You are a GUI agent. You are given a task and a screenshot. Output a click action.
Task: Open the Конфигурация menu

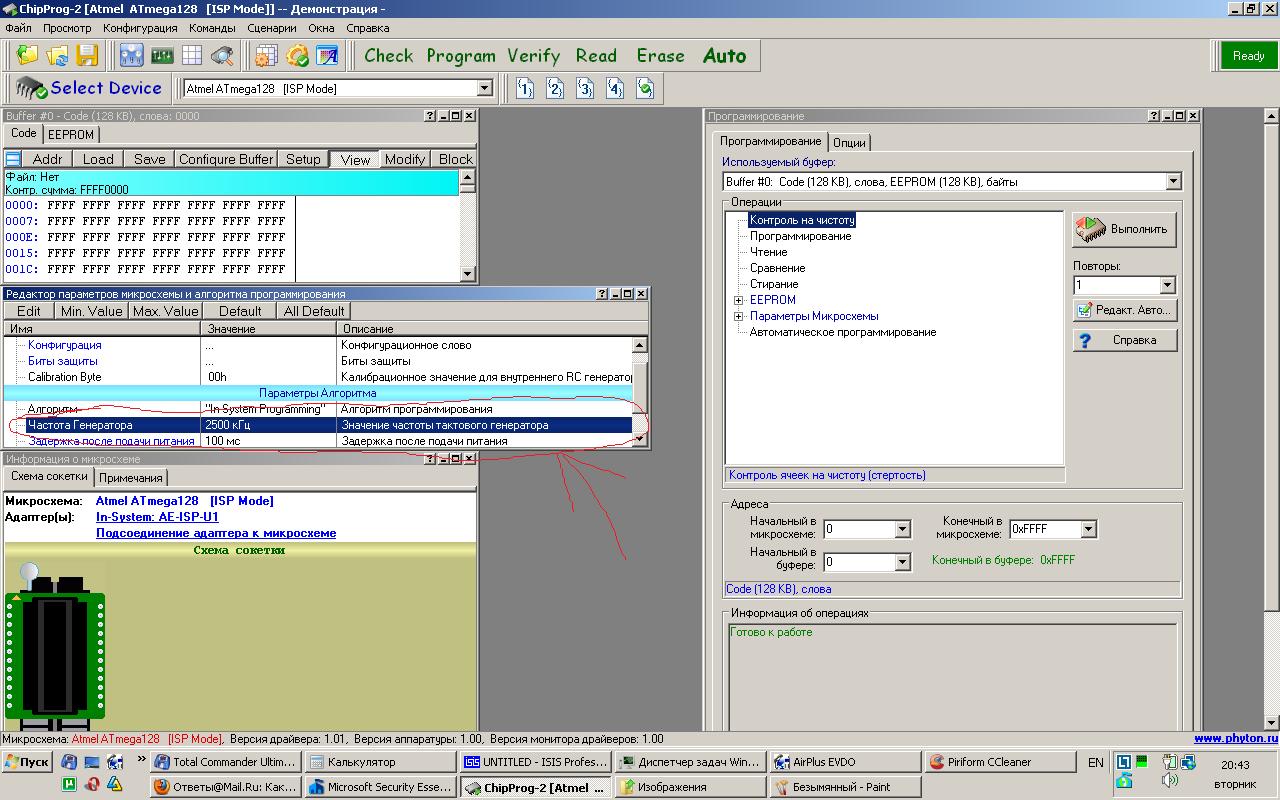point(140,28)
